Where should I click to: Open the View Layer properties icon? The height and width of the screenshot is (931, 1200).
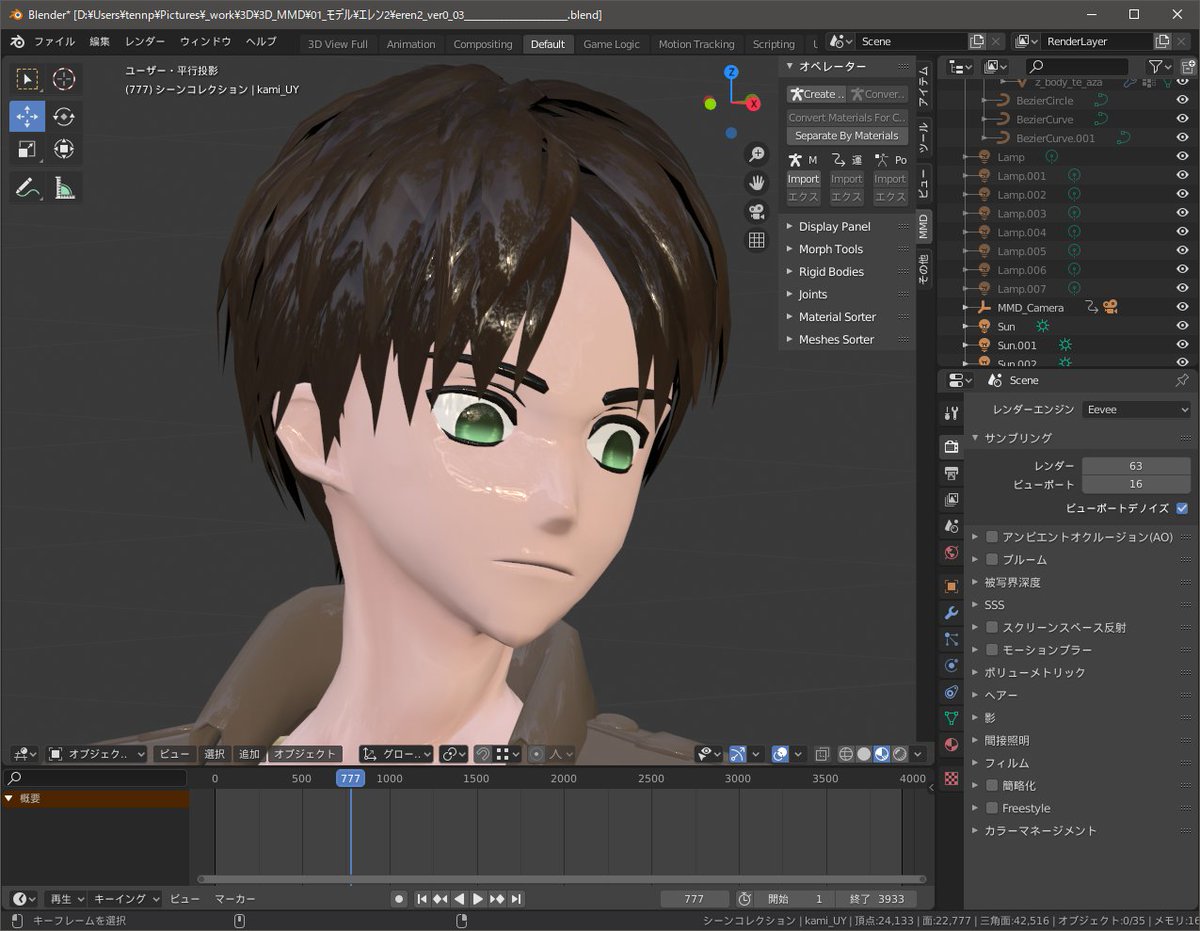point(951,499)
